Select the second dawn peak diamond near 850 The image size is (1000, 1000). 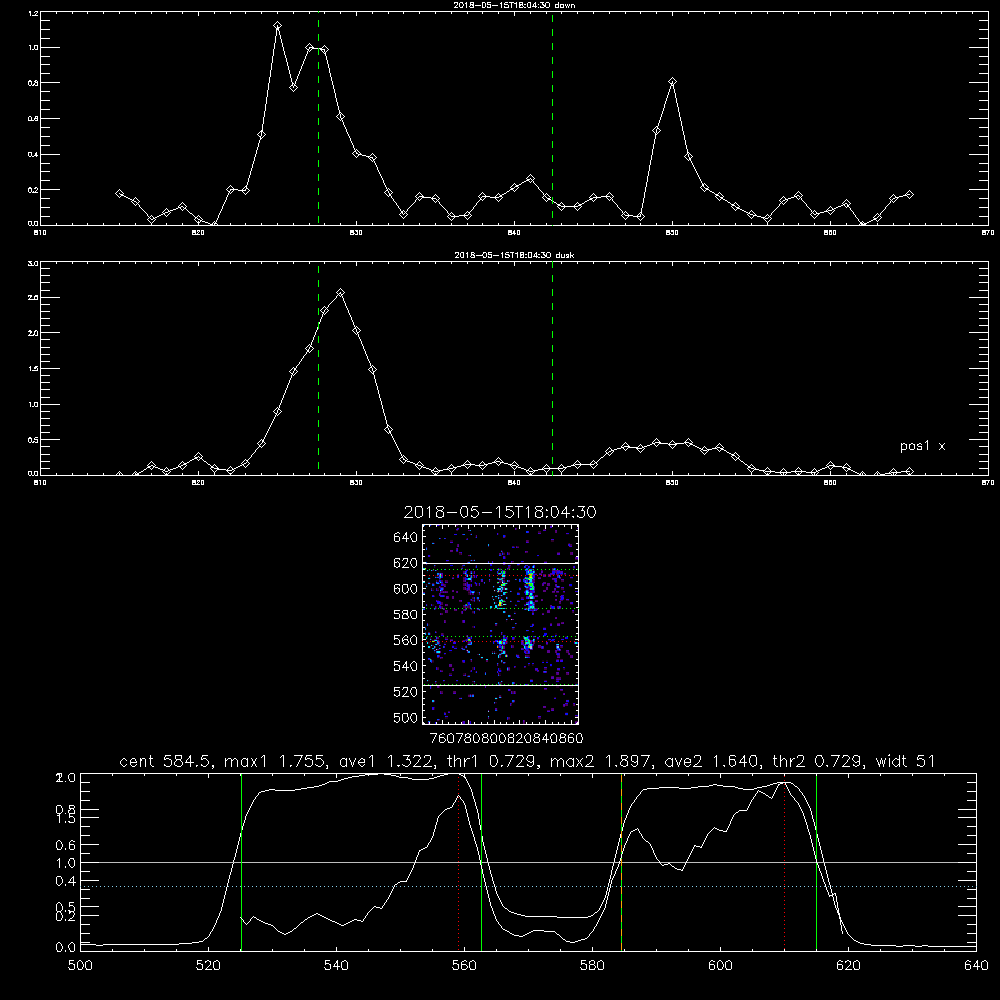click(x=672, y=82)
